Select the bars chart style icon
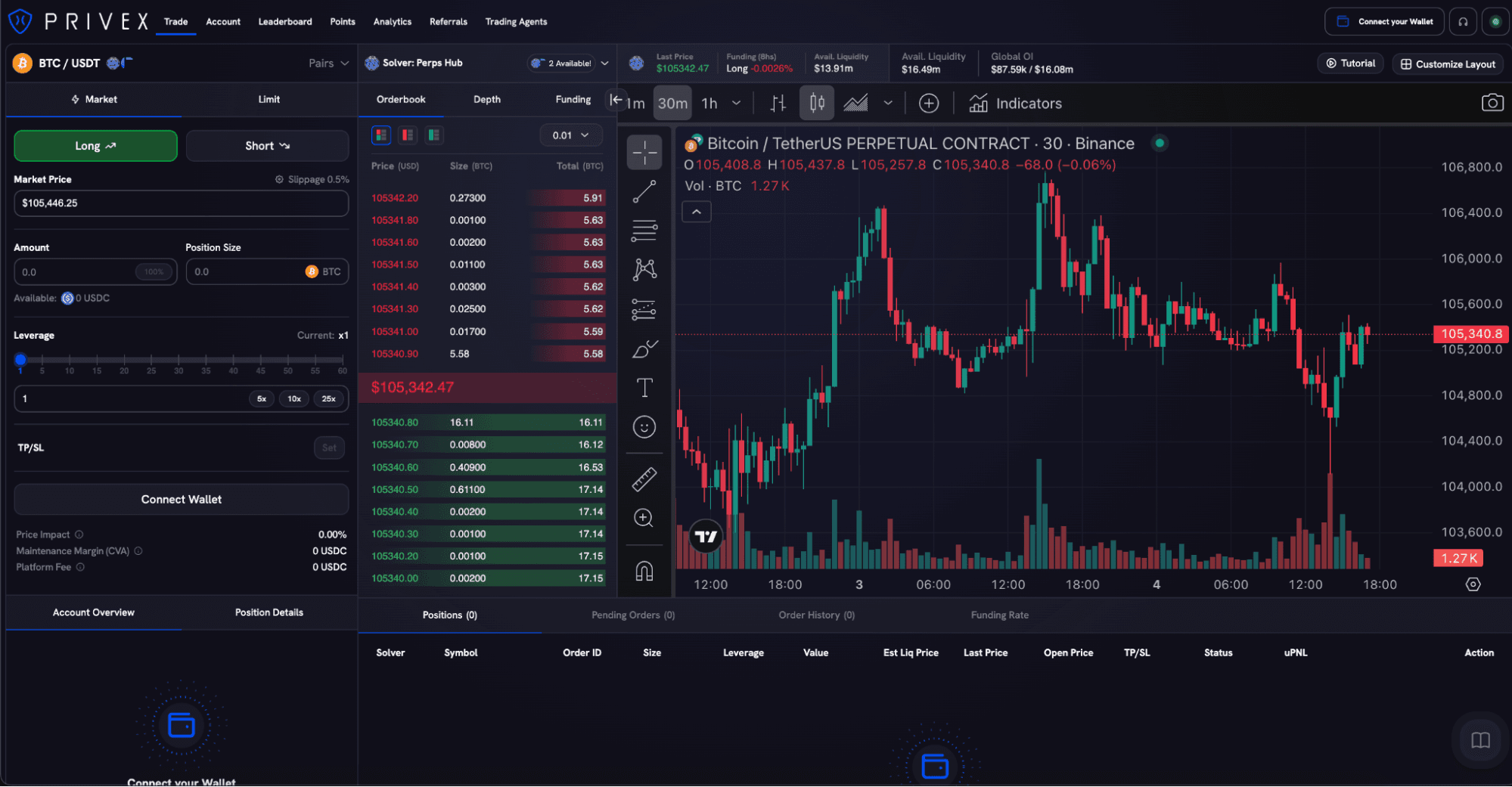 coord(778,104)
